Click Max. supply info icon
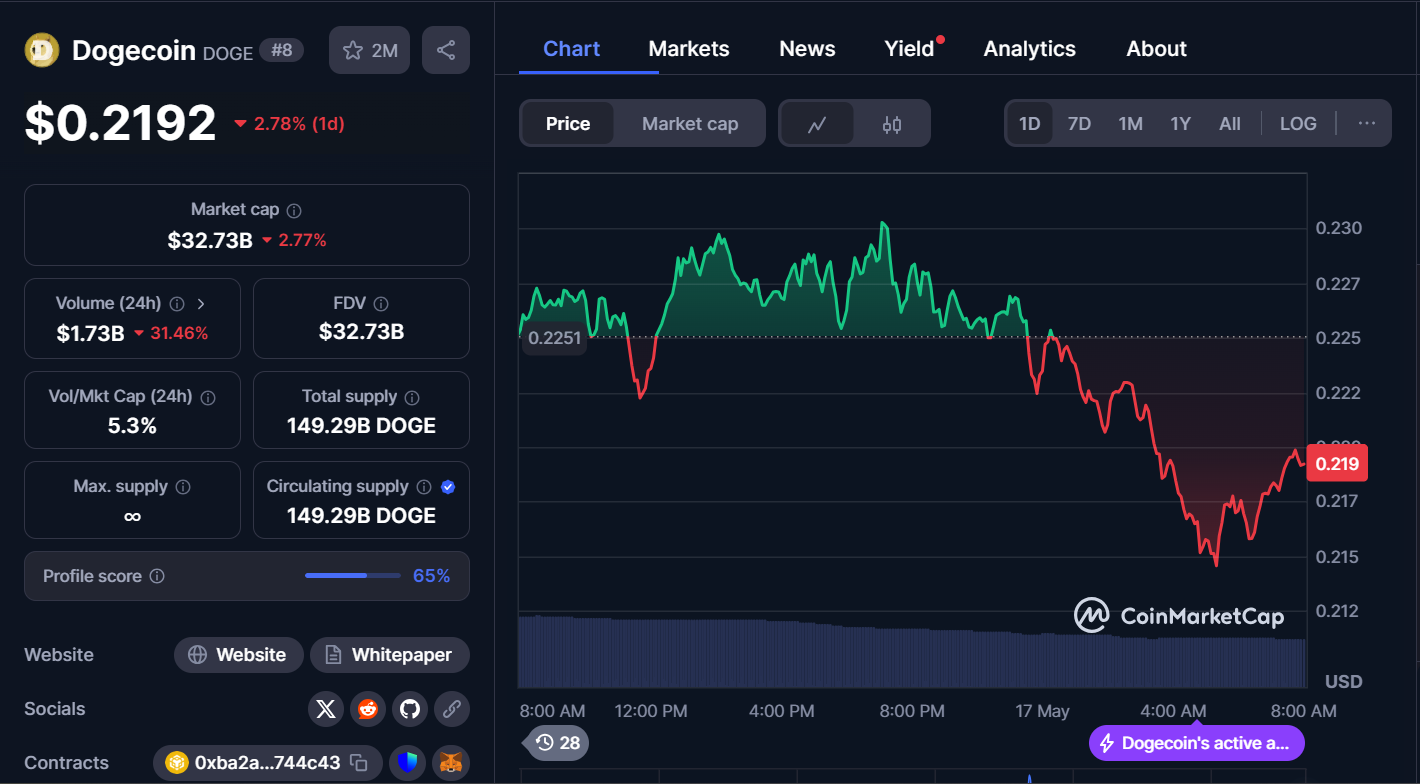The height and width of the screenshot is (784, 1420). pos(183,487)
